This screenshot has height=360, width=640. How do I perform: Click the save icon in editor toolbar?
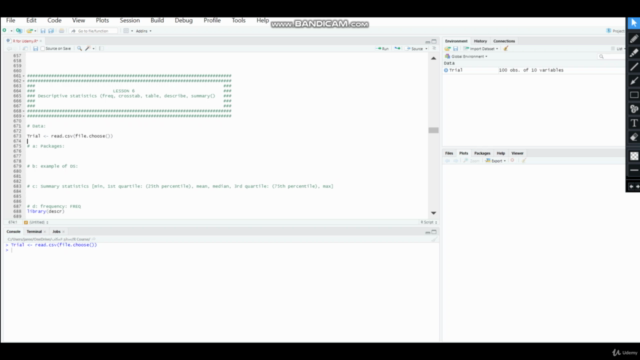tap(36, 49)
